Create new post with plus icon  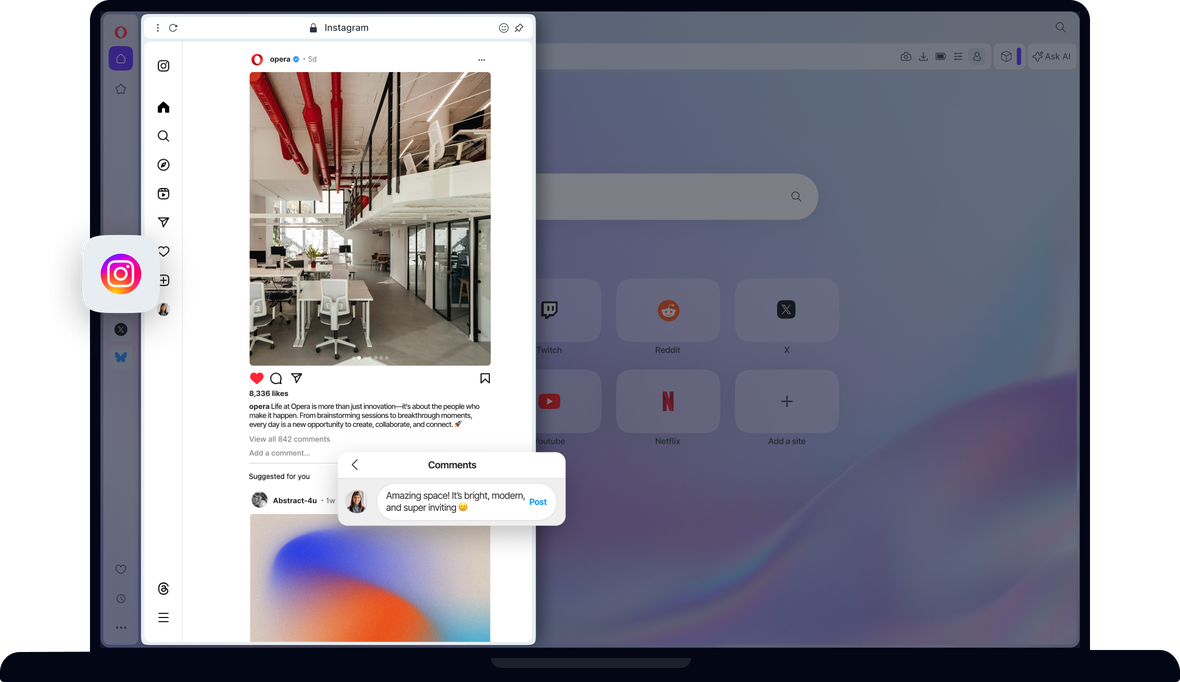pos(165,280)
